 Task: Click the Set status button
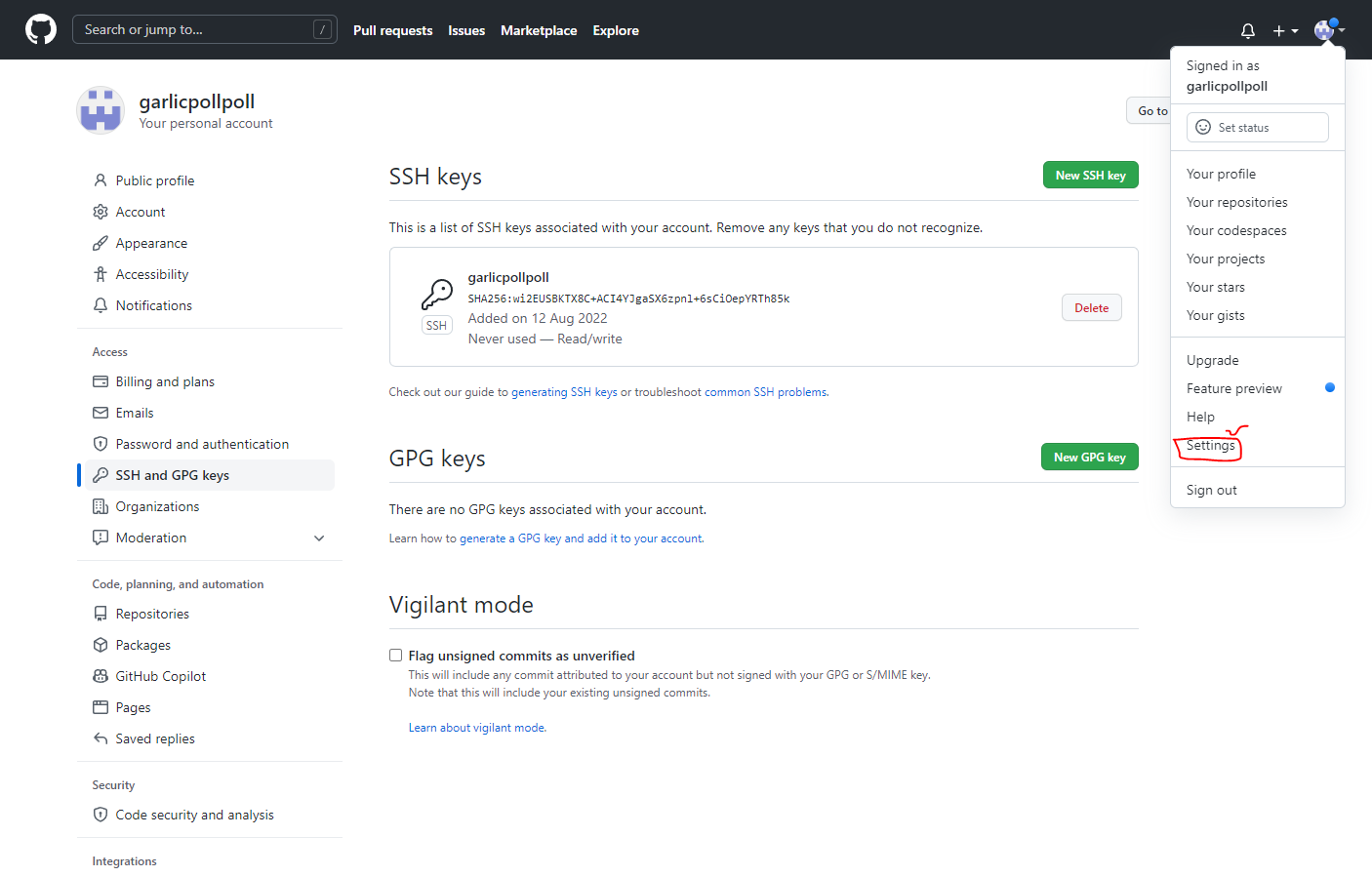[x=1257, y=127]
